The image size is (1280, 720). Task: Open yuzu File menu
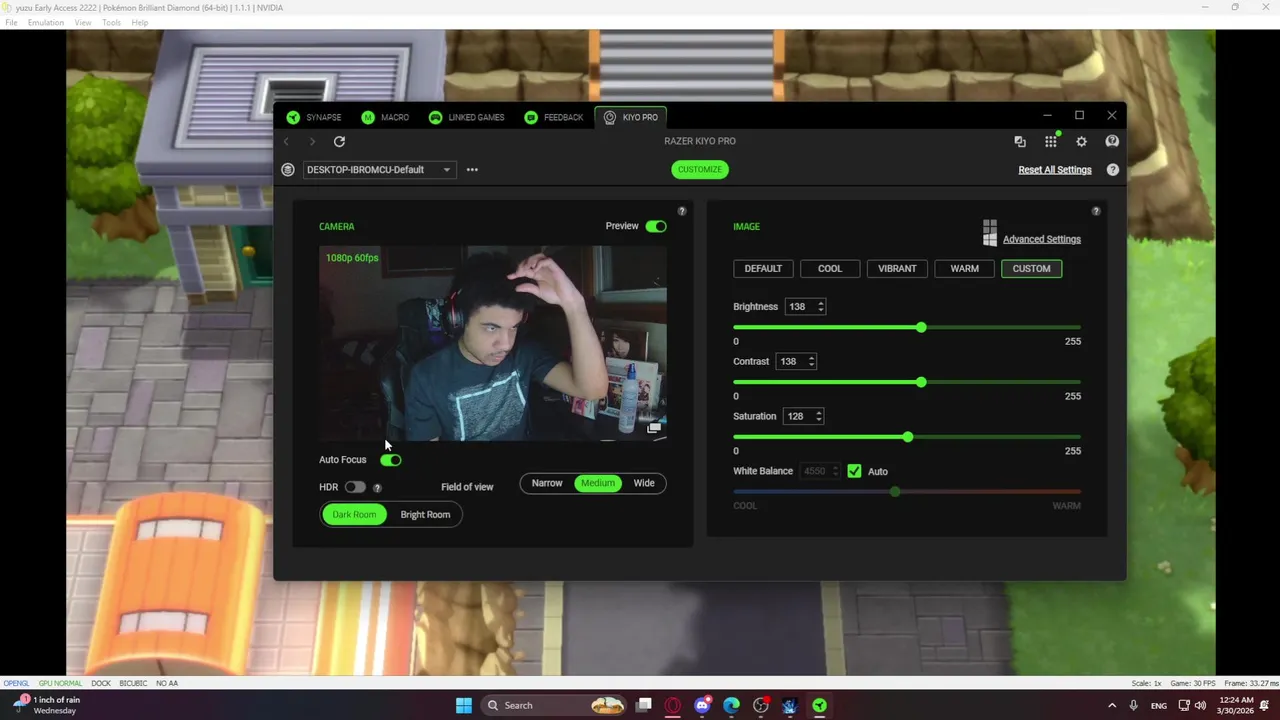[x=11, y=22]
